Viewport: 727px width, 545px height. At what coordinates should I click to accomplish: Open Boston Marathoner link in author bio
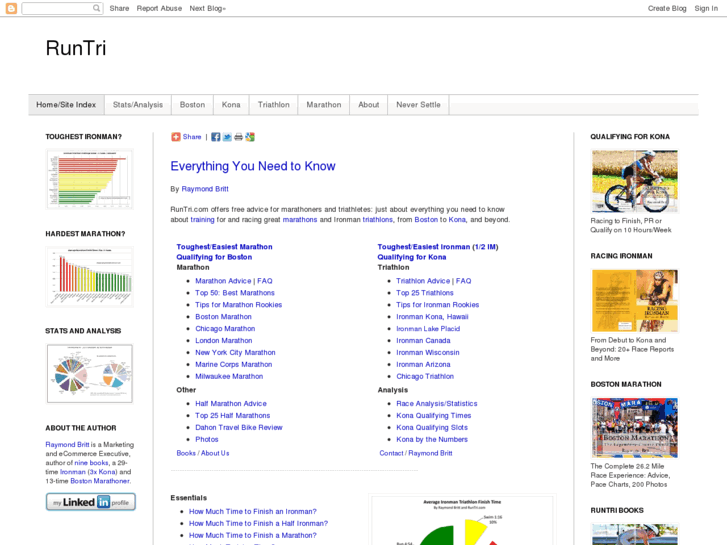(x=100, y=481)
